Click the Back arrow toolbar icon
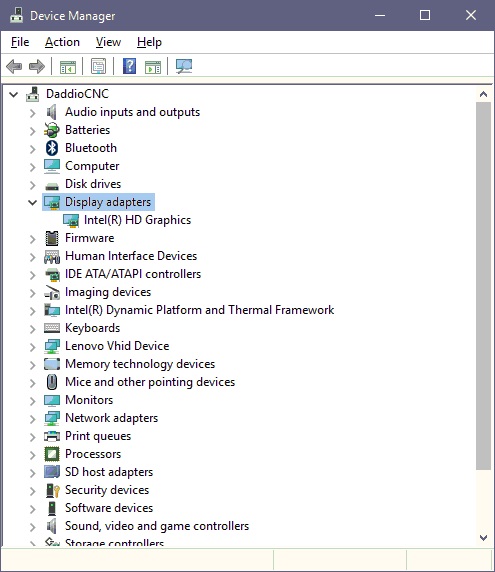 click(14, 66)
